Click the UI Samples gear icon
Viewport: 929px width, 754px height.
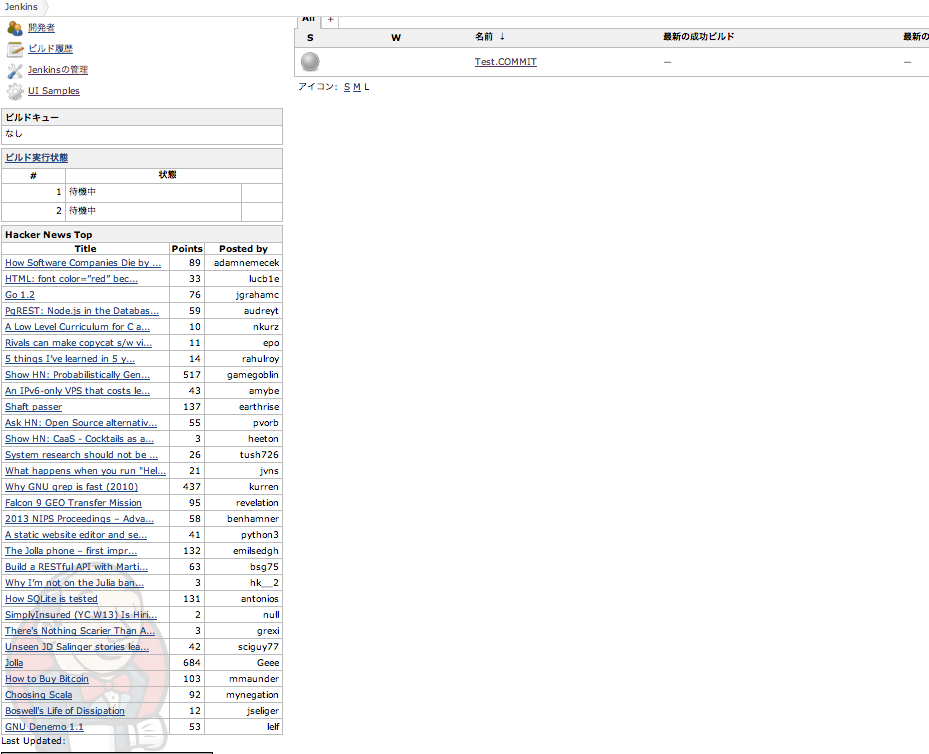pos(15,91)
